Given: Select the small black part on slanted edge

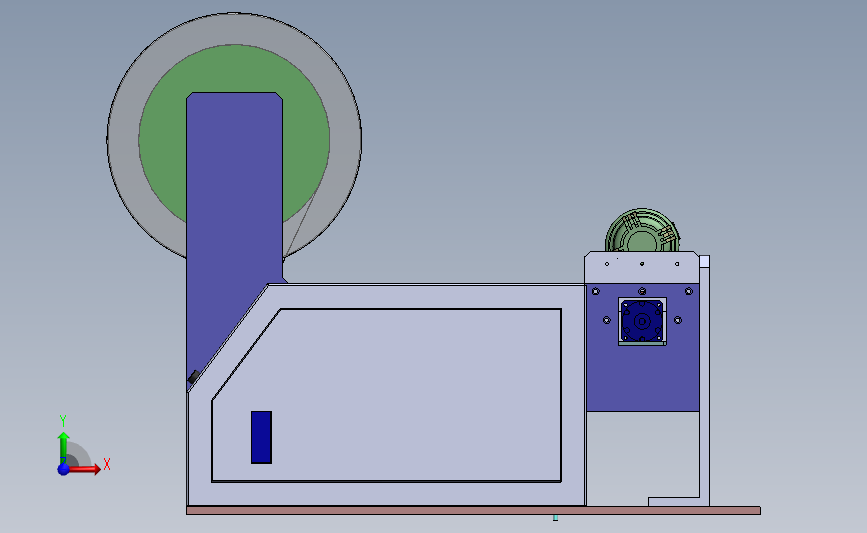Looking at the screenshot, I should click(x=193, y=377).
